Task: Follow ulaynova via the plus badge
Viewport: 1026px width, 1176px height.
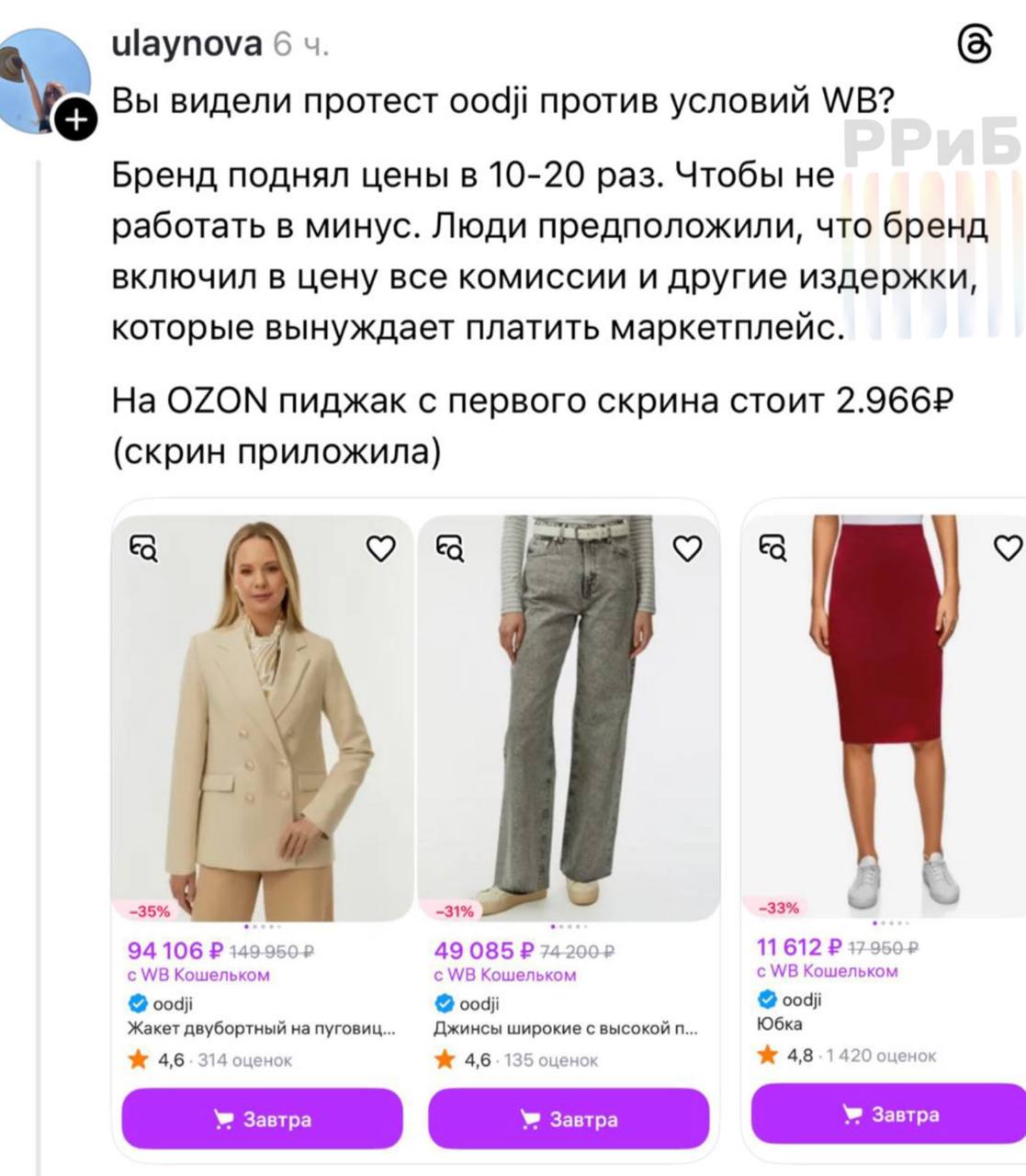Action: [76, 119]
